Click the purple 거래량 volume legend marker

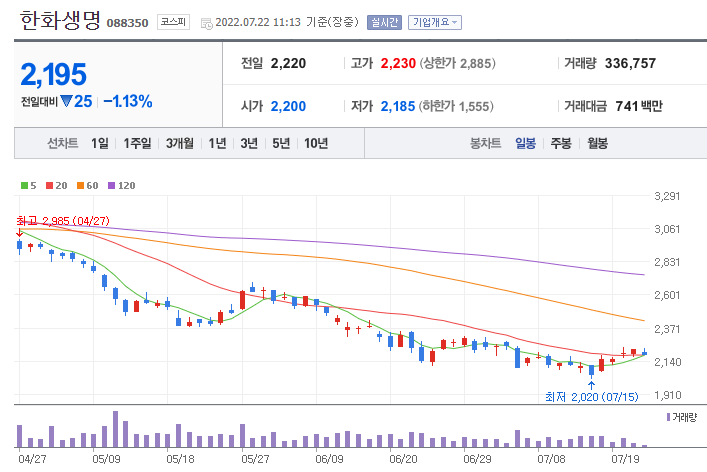668,417
